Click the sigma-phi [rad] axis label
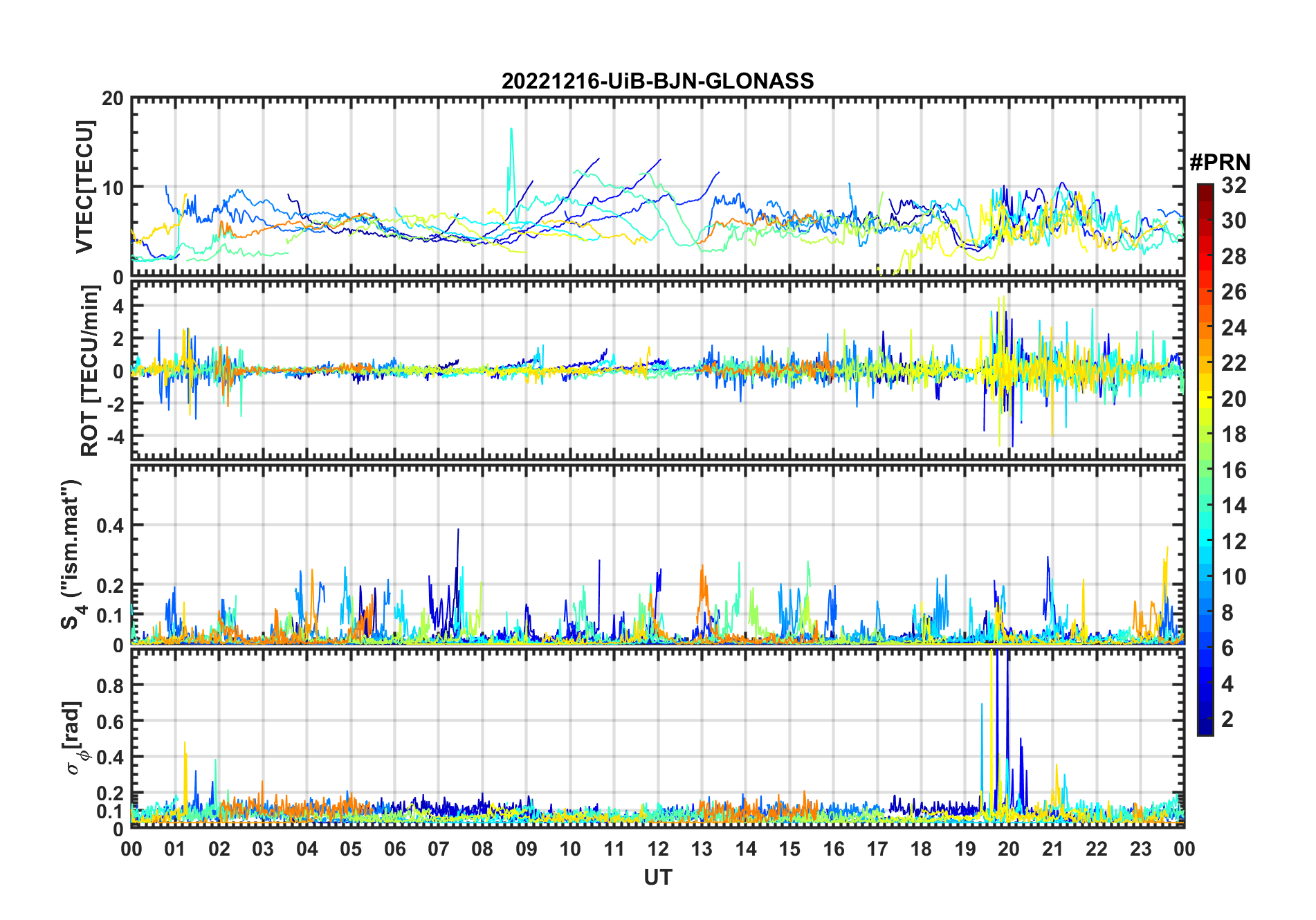The image size is (1316, 920). pyautogui.click(x=75, y=738)
